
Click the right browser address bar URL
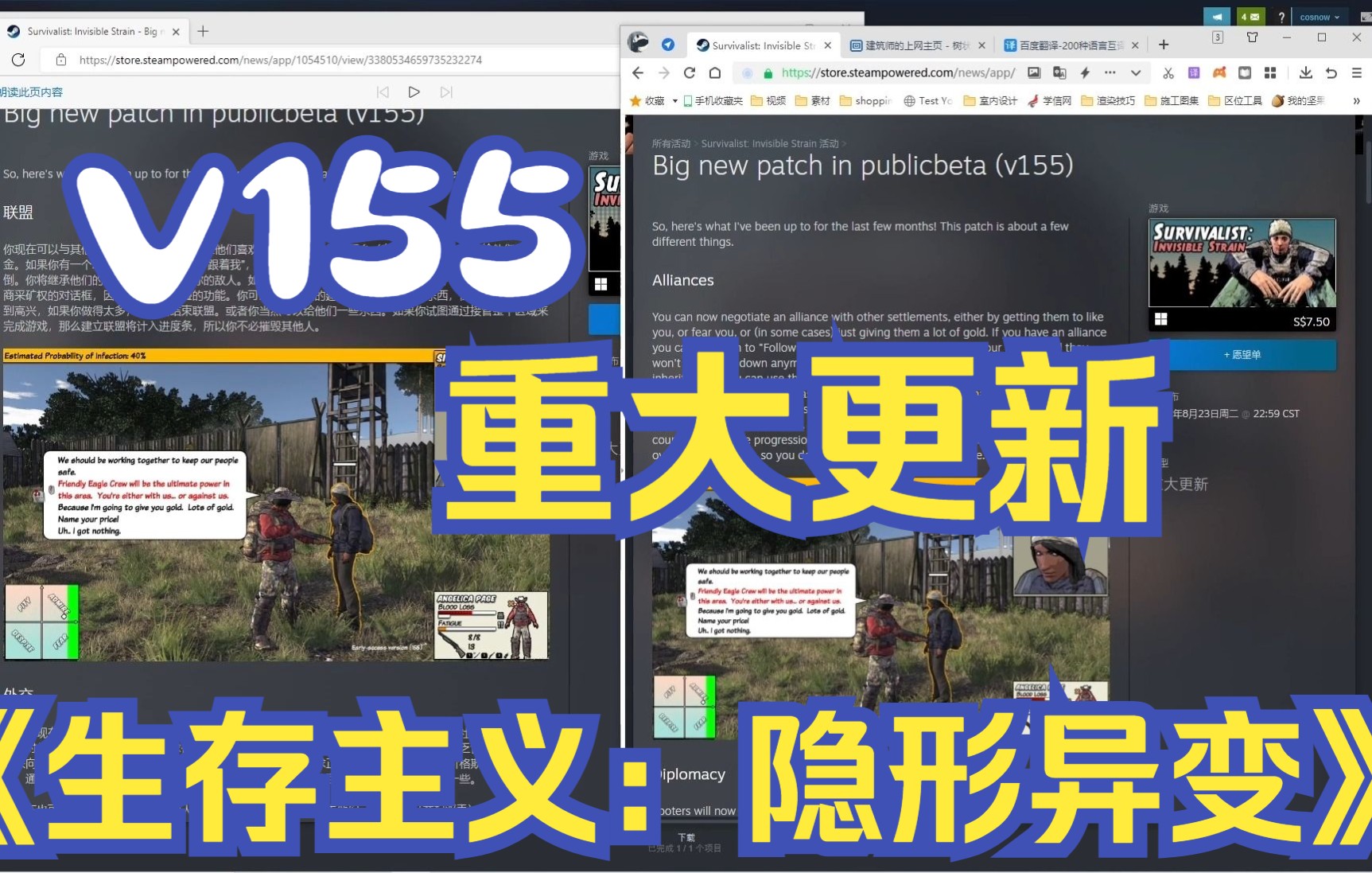click(898, 72)
